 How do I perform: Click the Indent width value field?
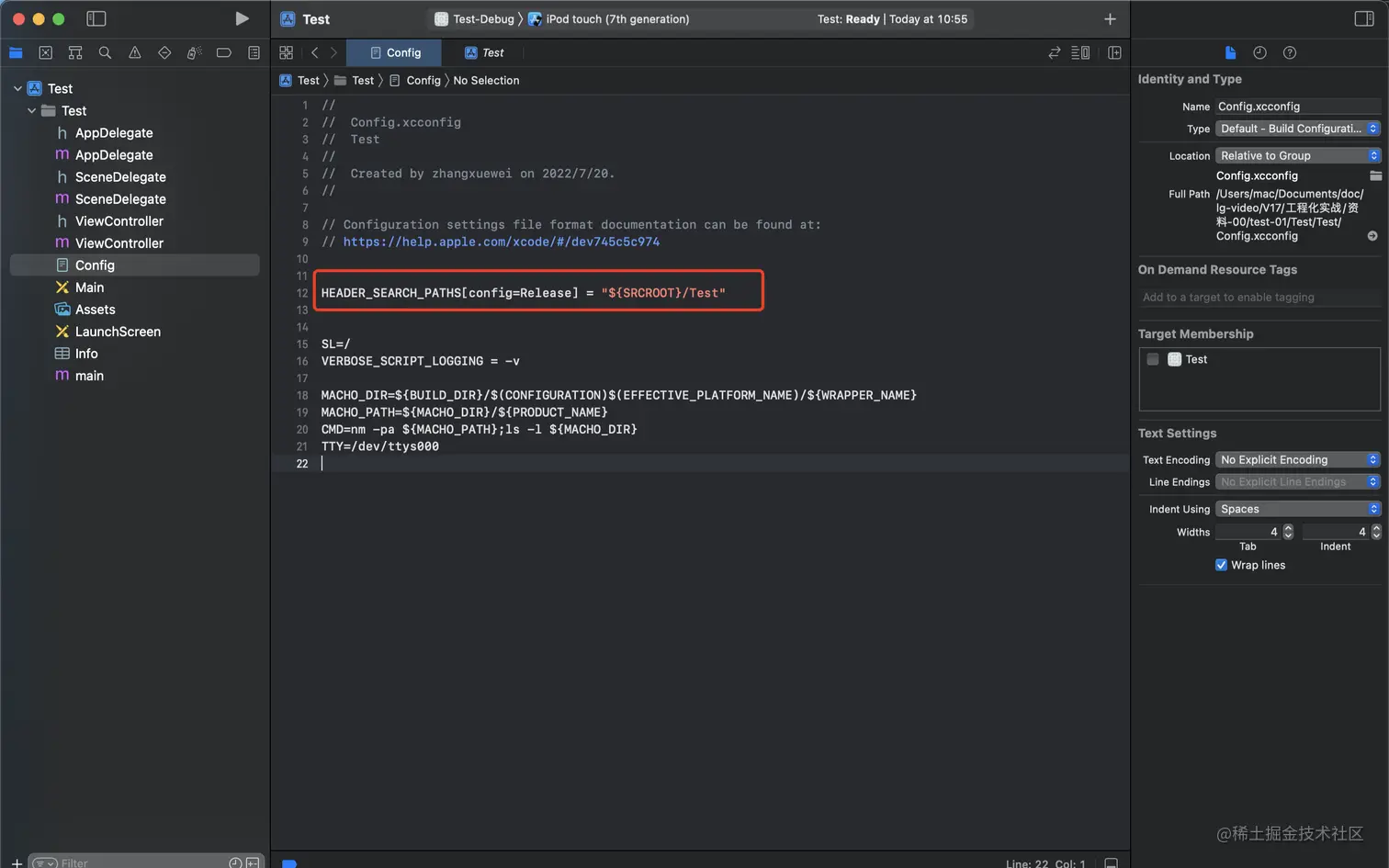point(1336,532)
